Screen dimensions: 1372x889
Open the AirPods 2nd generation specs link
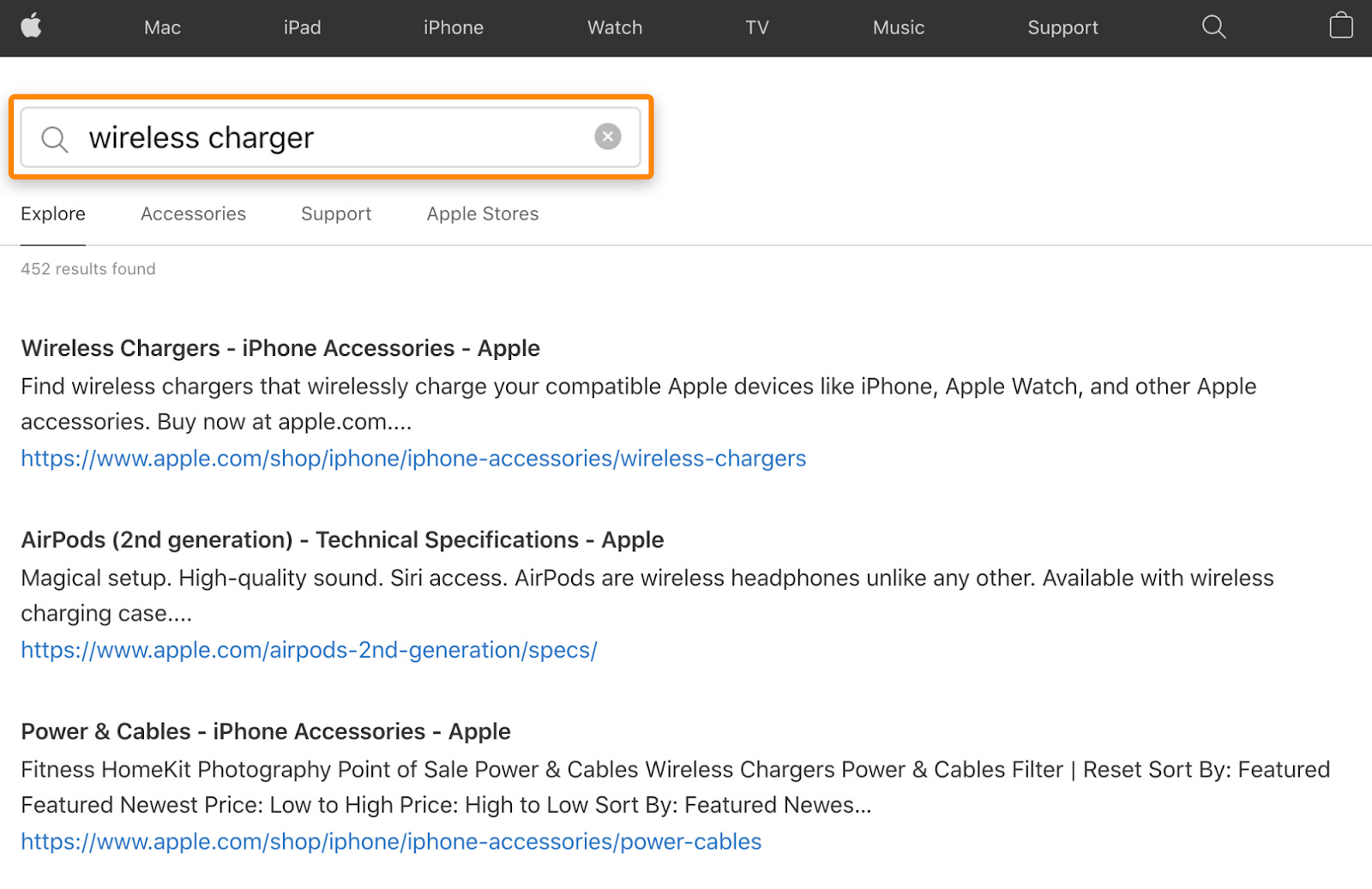[309, 650]
